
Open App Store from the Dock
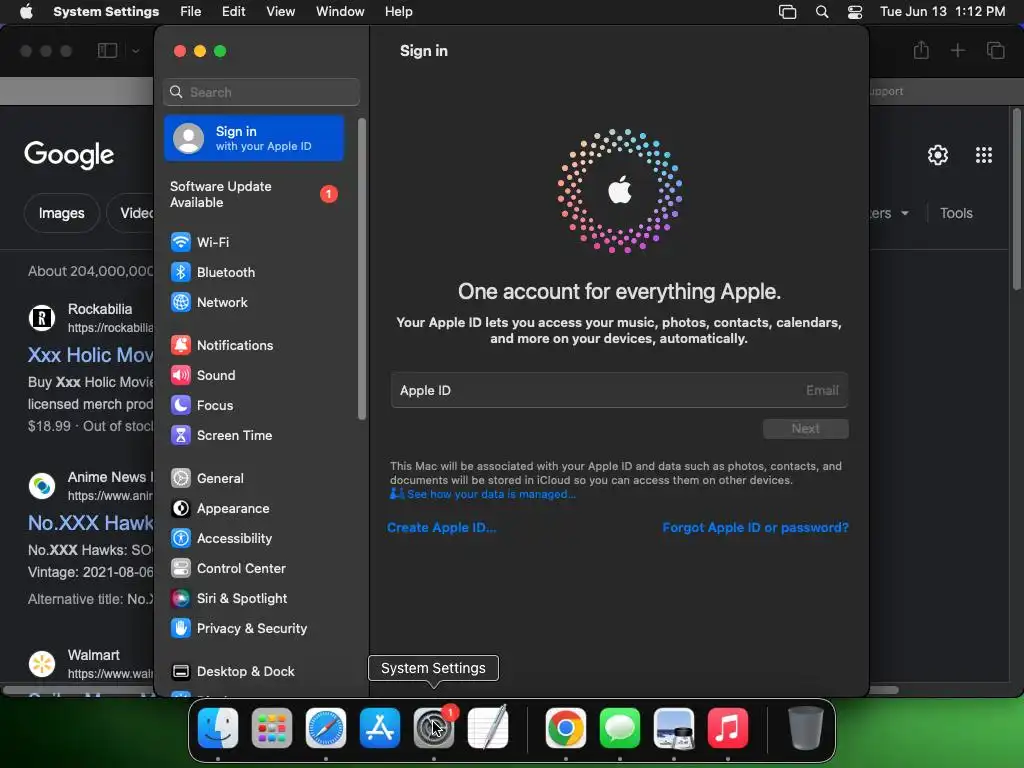tap(380, 728)
